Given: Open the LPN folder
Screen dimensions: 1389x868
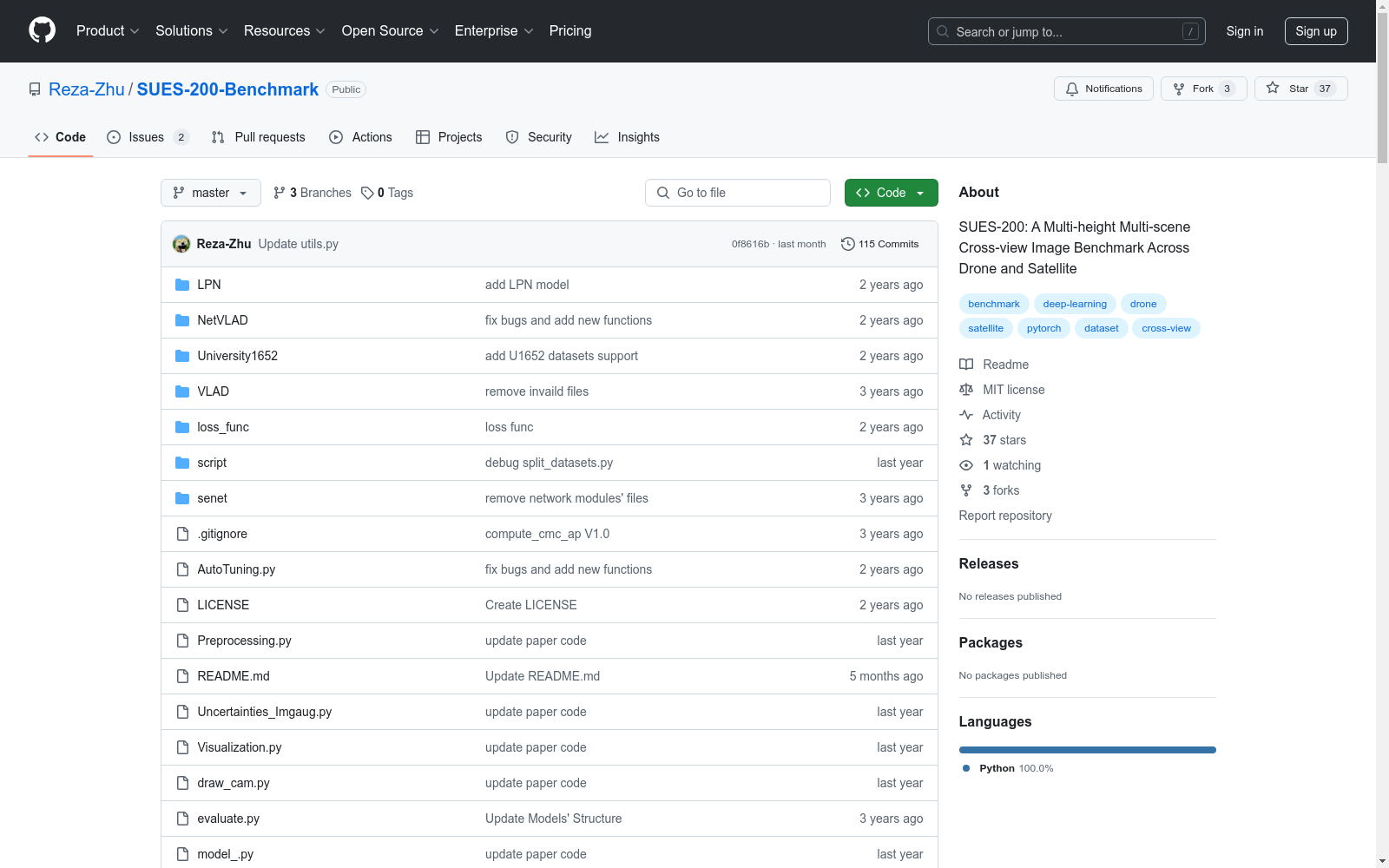Looking at the screenshot, I should [209, 285].
